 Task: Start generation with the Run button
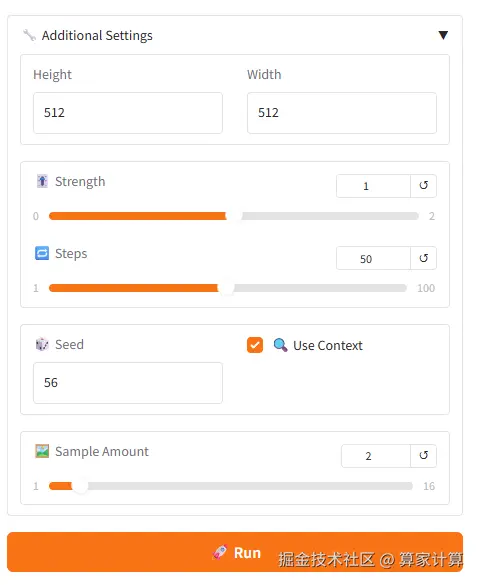235,552
